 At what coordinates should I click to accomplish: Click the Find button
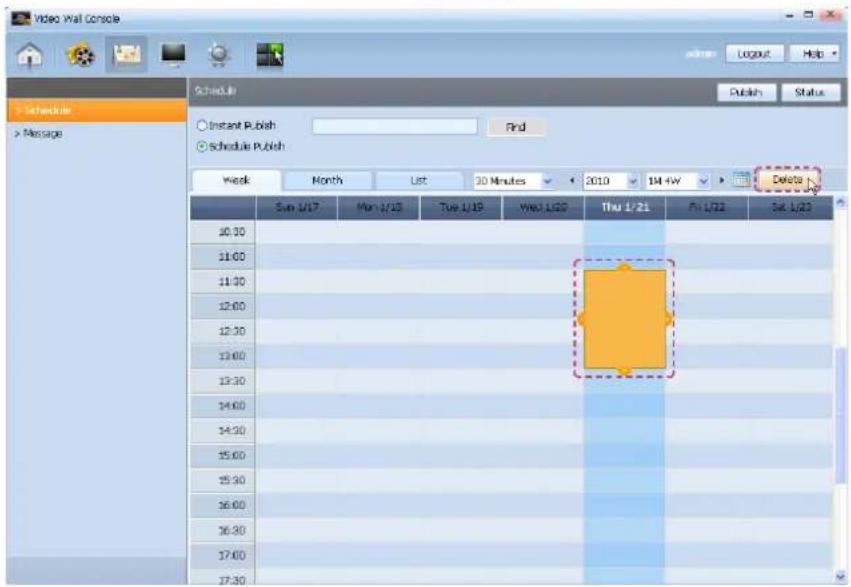tap(516, 127)
